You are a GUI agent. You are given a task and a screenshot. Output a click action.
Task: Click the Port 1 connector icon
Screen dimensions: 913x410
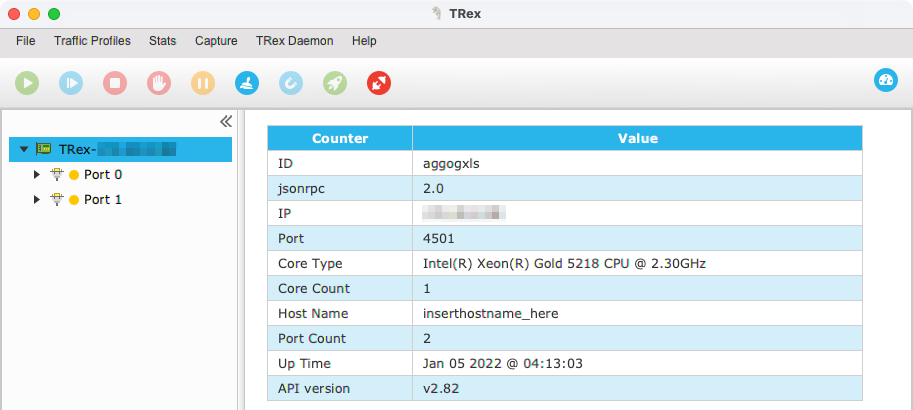(x=56, y=200)
